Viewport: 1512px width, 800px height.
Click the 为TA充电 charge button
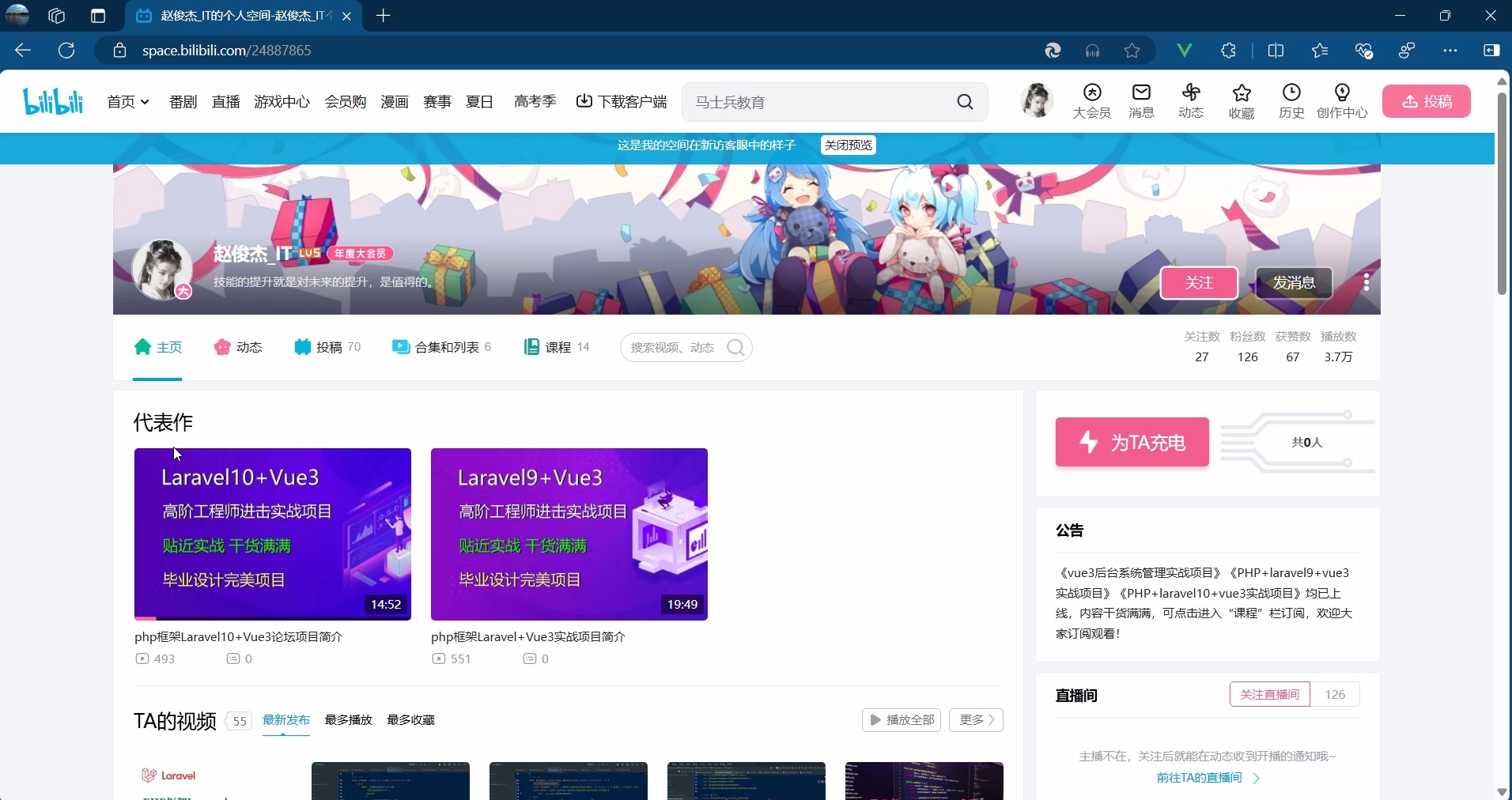coord(1131,442)
